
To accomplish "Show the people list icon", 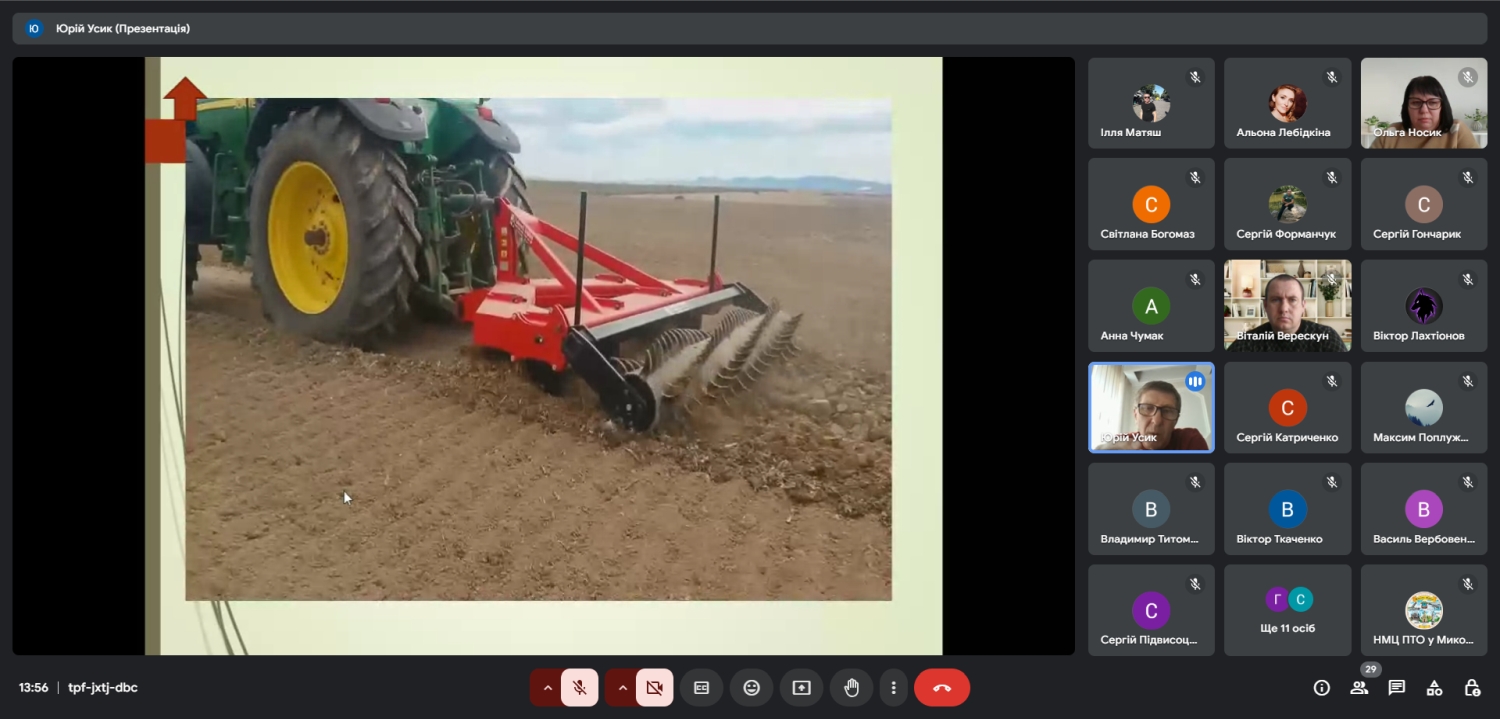I will coord(1359,688).
